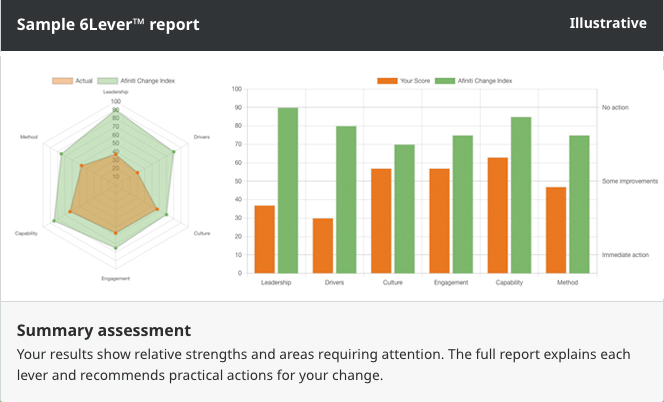
Task: Click 'Engagement' label under the radar chart
Action: [x=116, y=279]
